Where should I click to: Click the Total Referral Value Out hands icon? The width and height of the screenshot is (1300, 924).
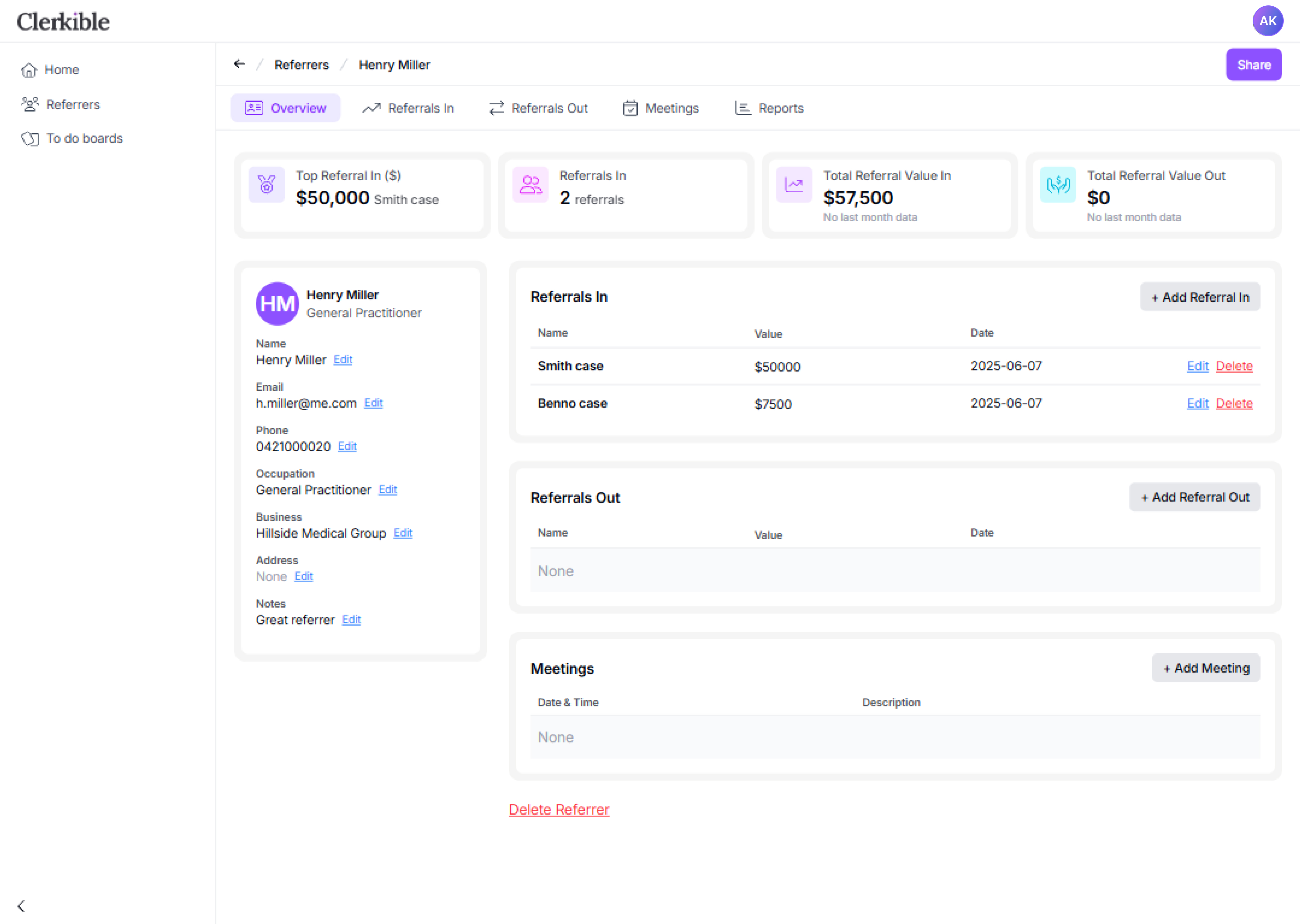(1057, 184)
